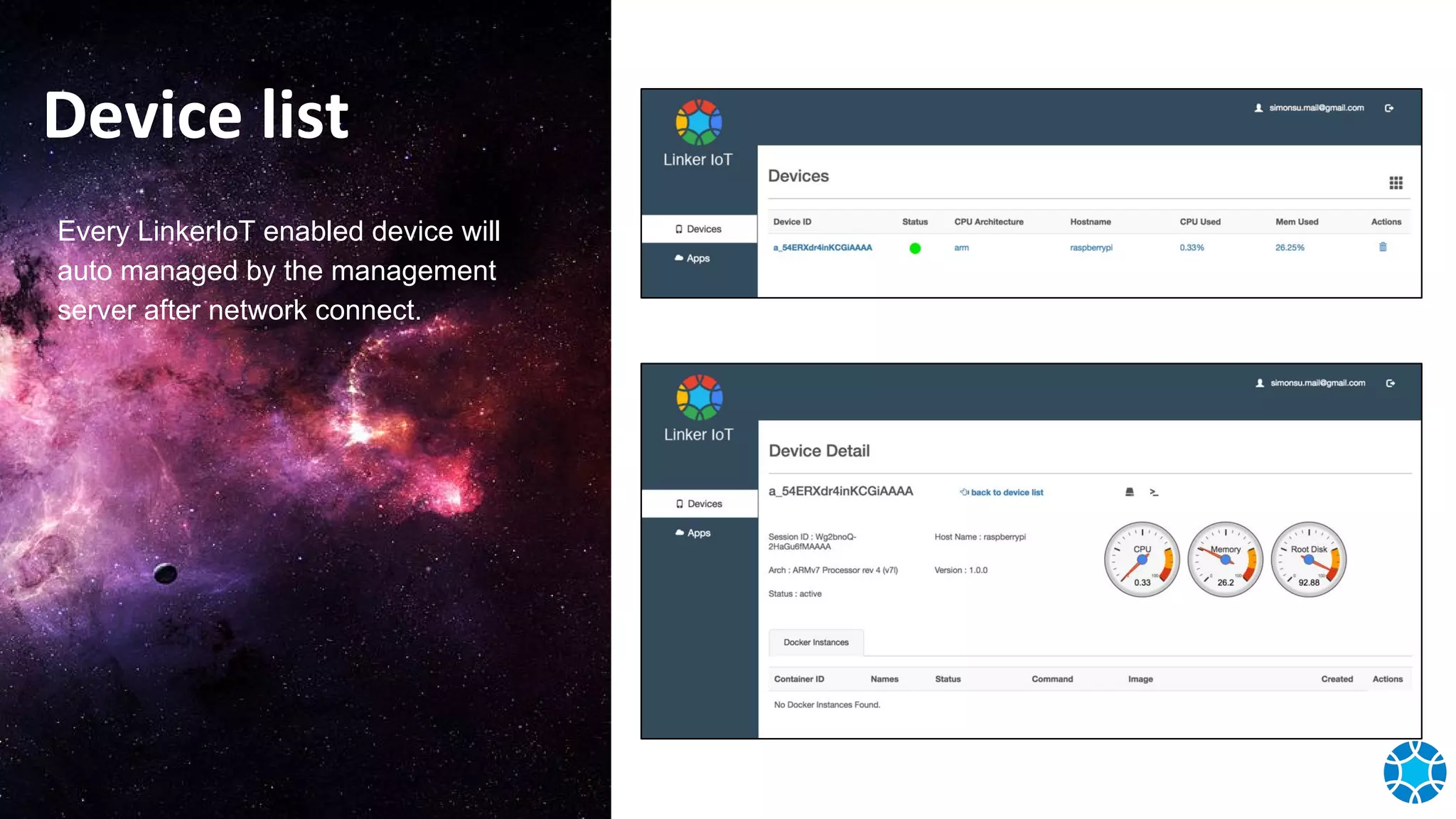Select Apps in the upper sidebar
This screenshot has width=1456, height=819.
coord(692,259)
